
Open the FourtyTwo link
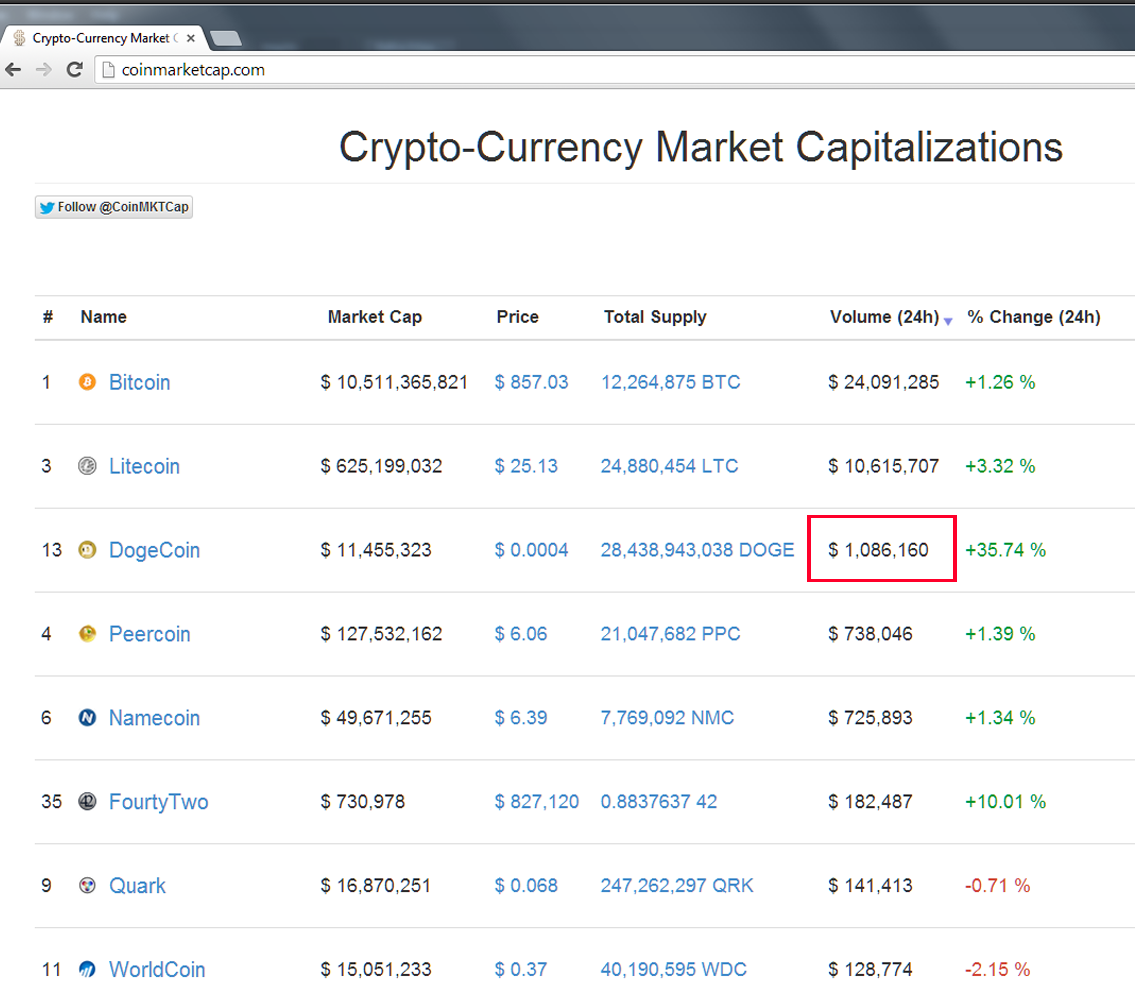(159, 802)
